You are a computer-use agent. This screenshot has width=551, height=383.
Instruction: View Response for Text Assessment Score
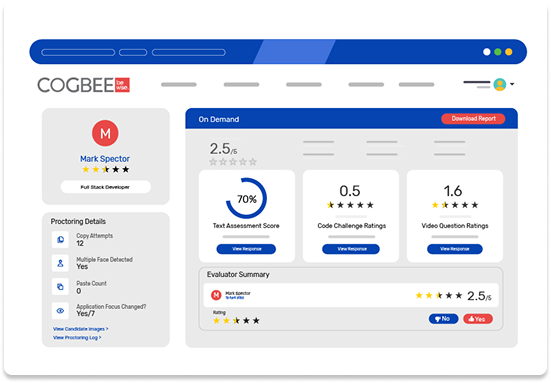[x=246, y=249]
